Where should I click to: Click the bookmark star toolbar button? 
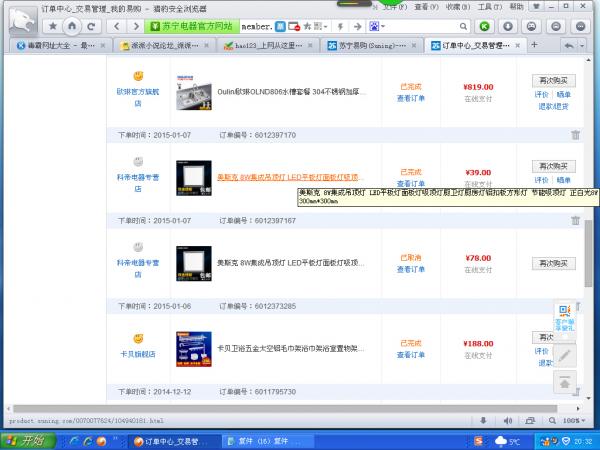[53, 26]
